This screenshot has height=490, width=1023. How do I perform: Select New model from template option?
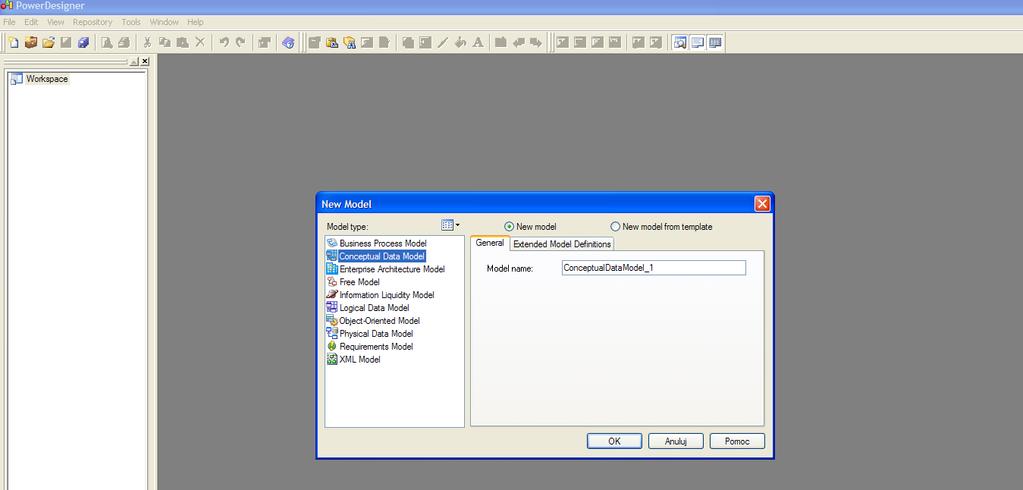pos(615,226)
